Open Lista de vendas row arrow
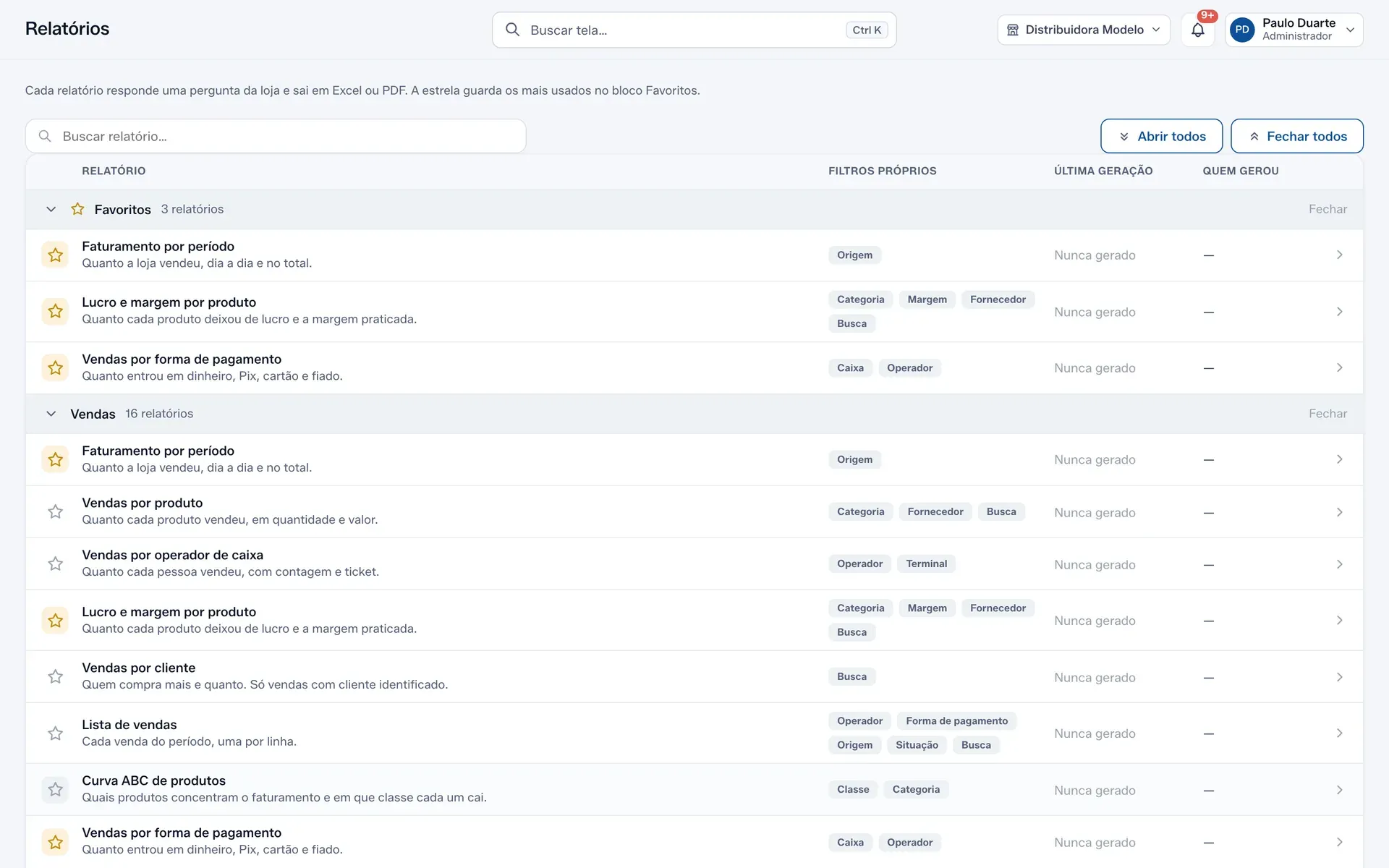This screenshot has height=868, width=1389. click(1339, 733)
